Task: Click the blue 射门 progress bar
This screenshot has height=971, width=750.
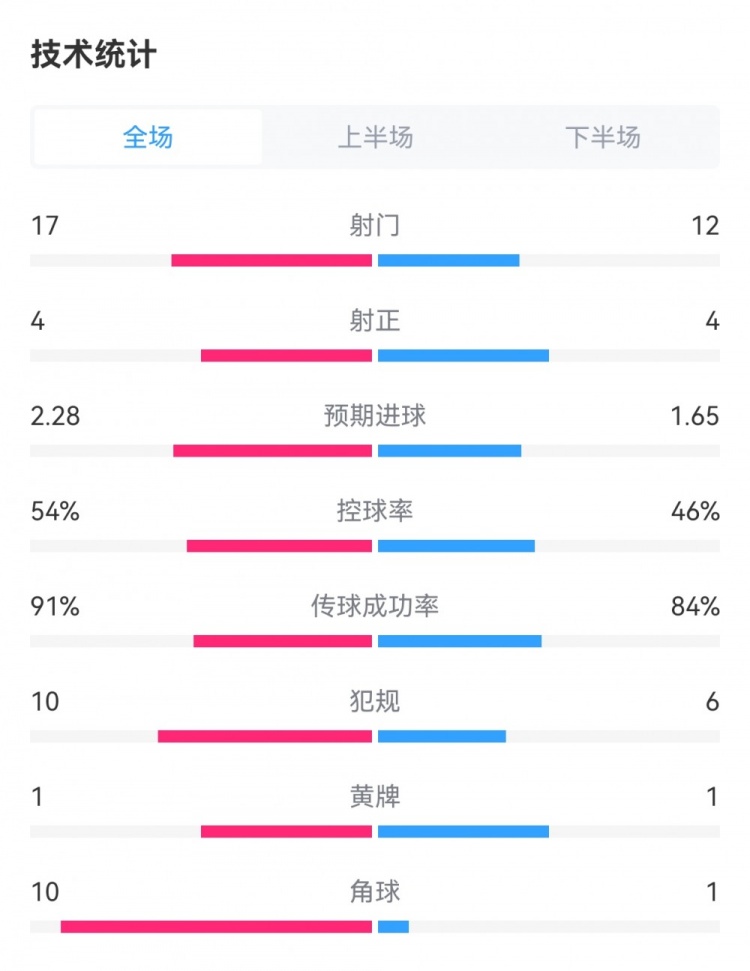Action: (449, 261)
